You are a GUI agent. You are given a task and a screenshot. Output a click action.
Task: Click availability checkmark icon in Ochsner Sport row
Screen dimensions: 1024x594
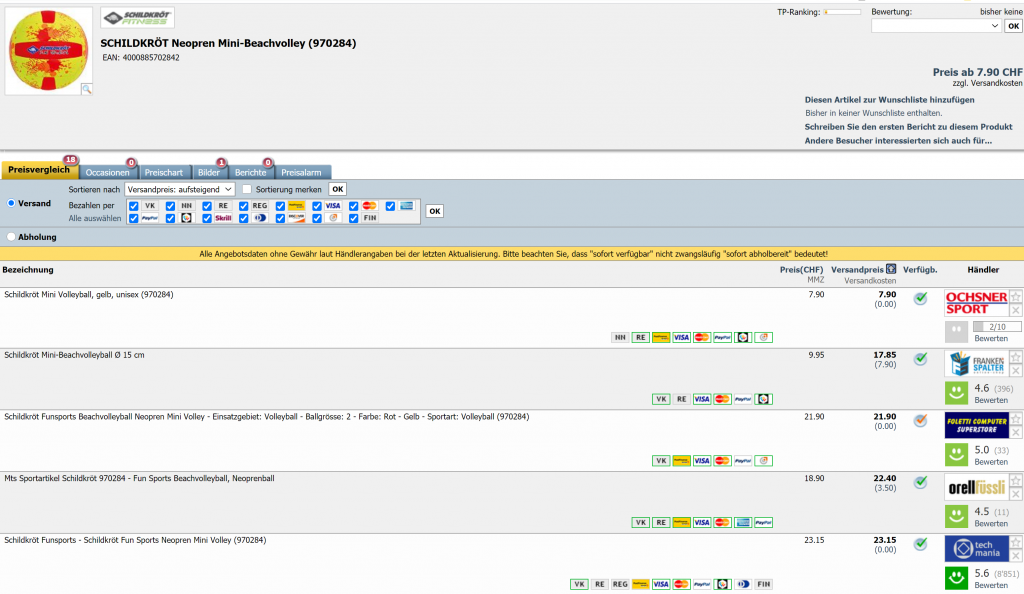pyautogui.click(x=920, y=298)
